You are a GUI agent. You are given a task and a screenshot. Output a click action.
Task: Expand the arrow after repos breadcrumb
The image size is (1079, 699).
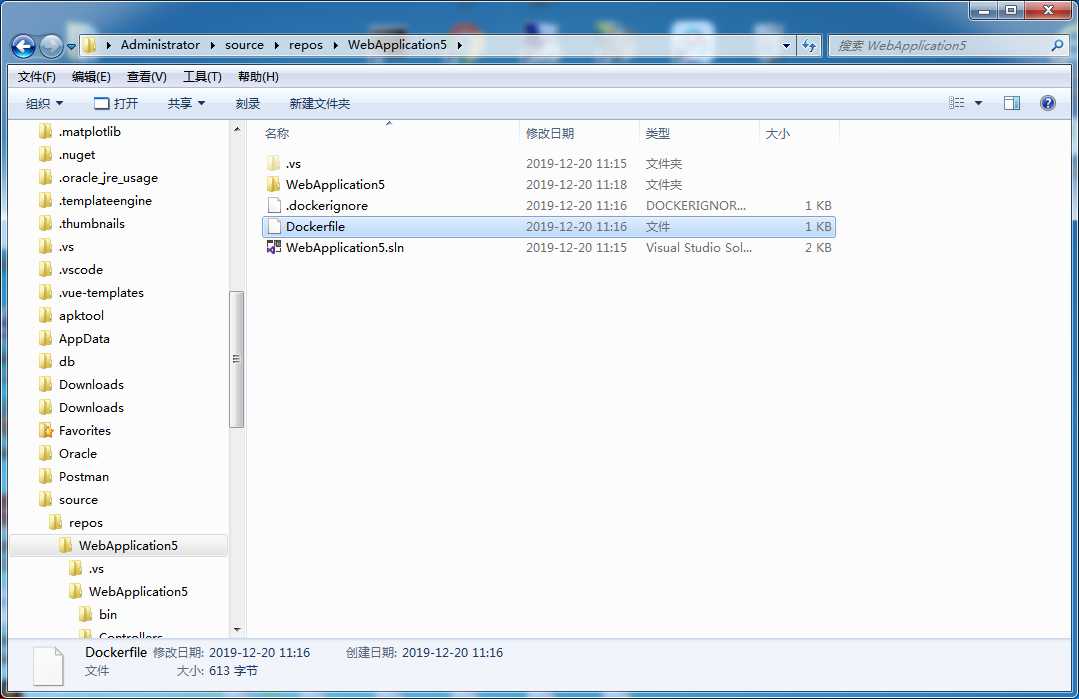click(335, 45)
